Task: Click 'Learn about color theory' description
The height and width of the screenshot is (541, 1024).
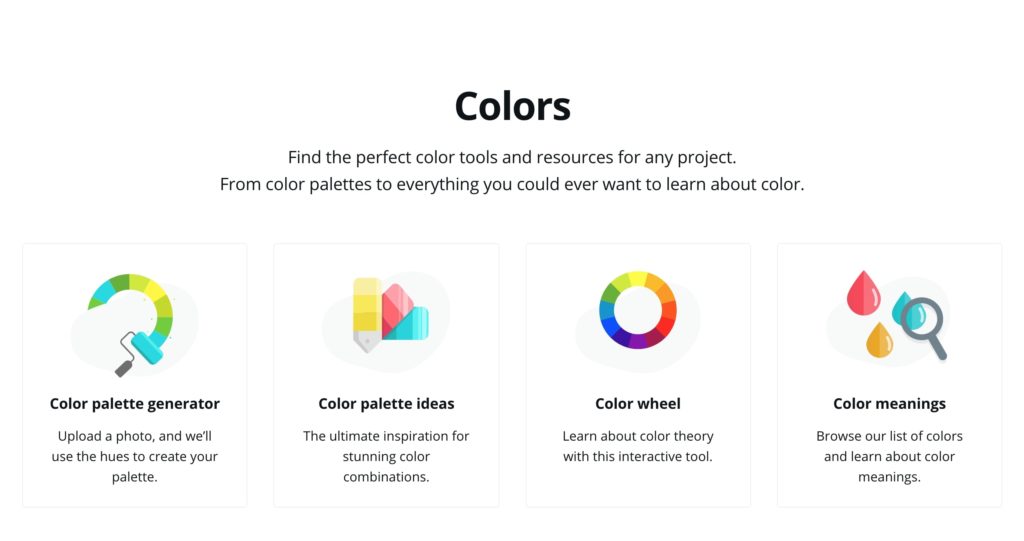Action: pyautogui.click(x=638, y=446)
